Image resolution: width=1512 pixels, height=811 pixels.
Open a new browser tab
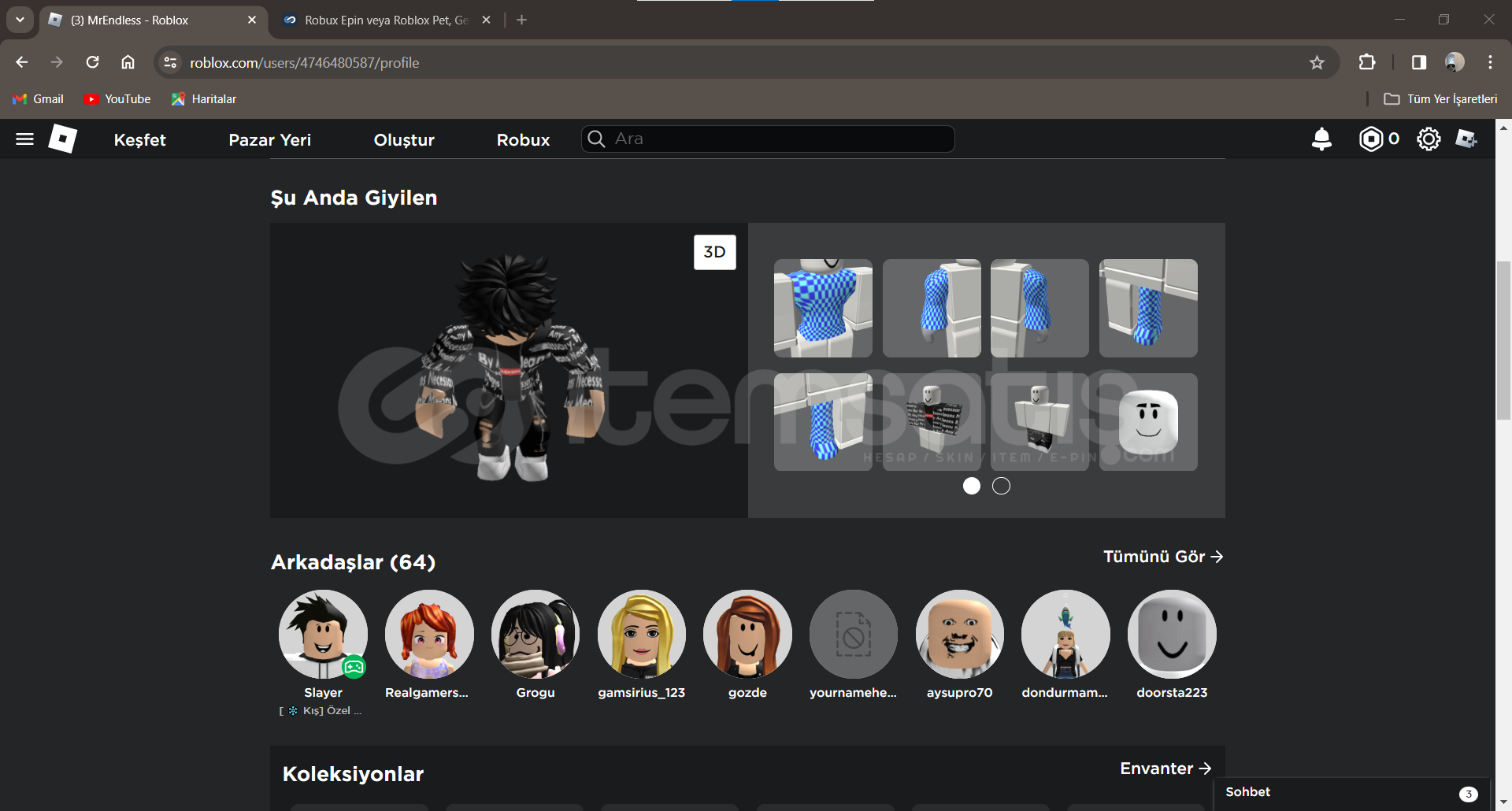(521, 20)
